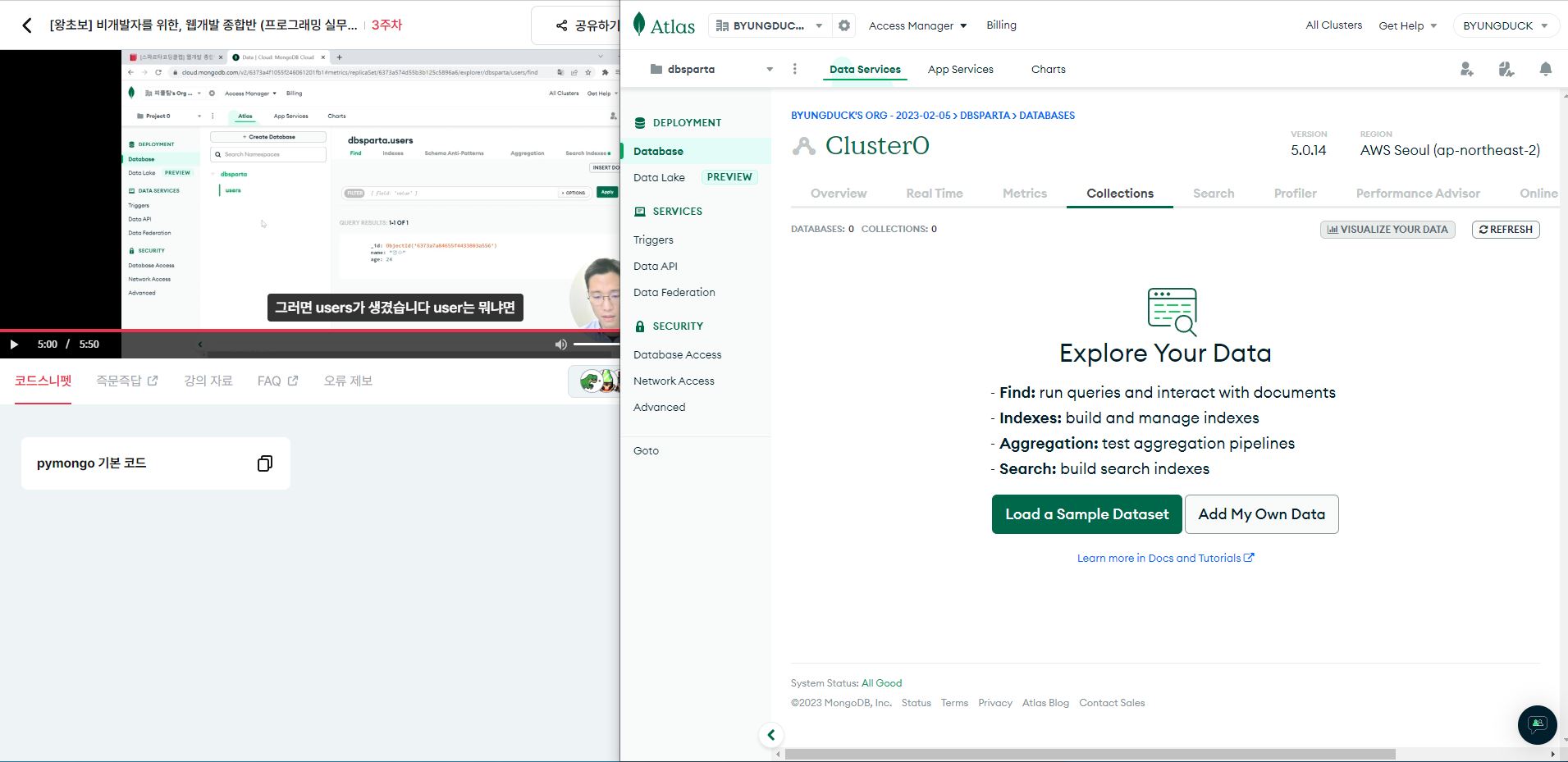Collapse the sidebar with the chevron button
Screen dimensions: 1568x762
[x=771, y=735]
